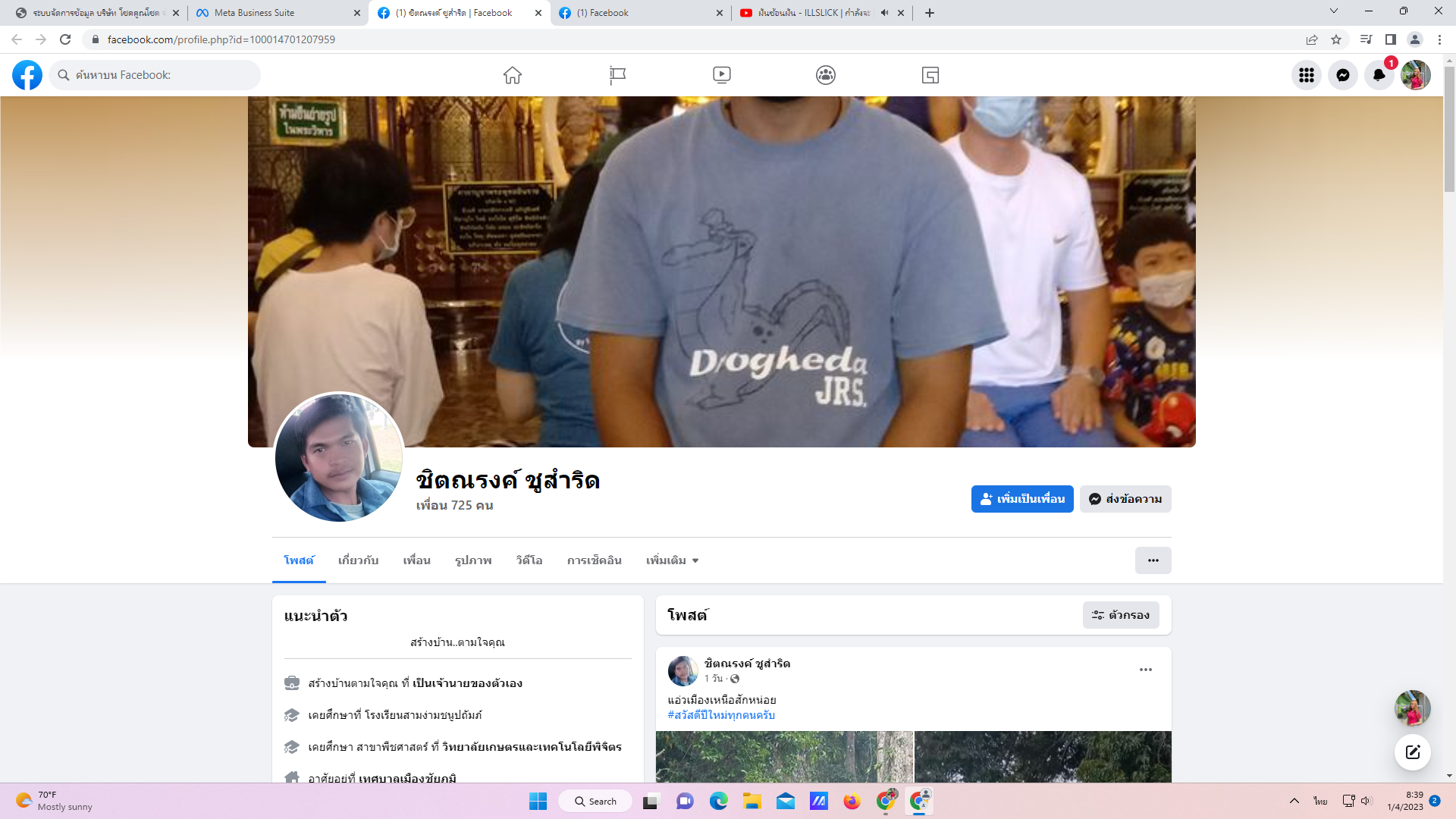Open Gaming icon in top navigation
Viewport: 1456px width, 819px height.
point(930,75)
